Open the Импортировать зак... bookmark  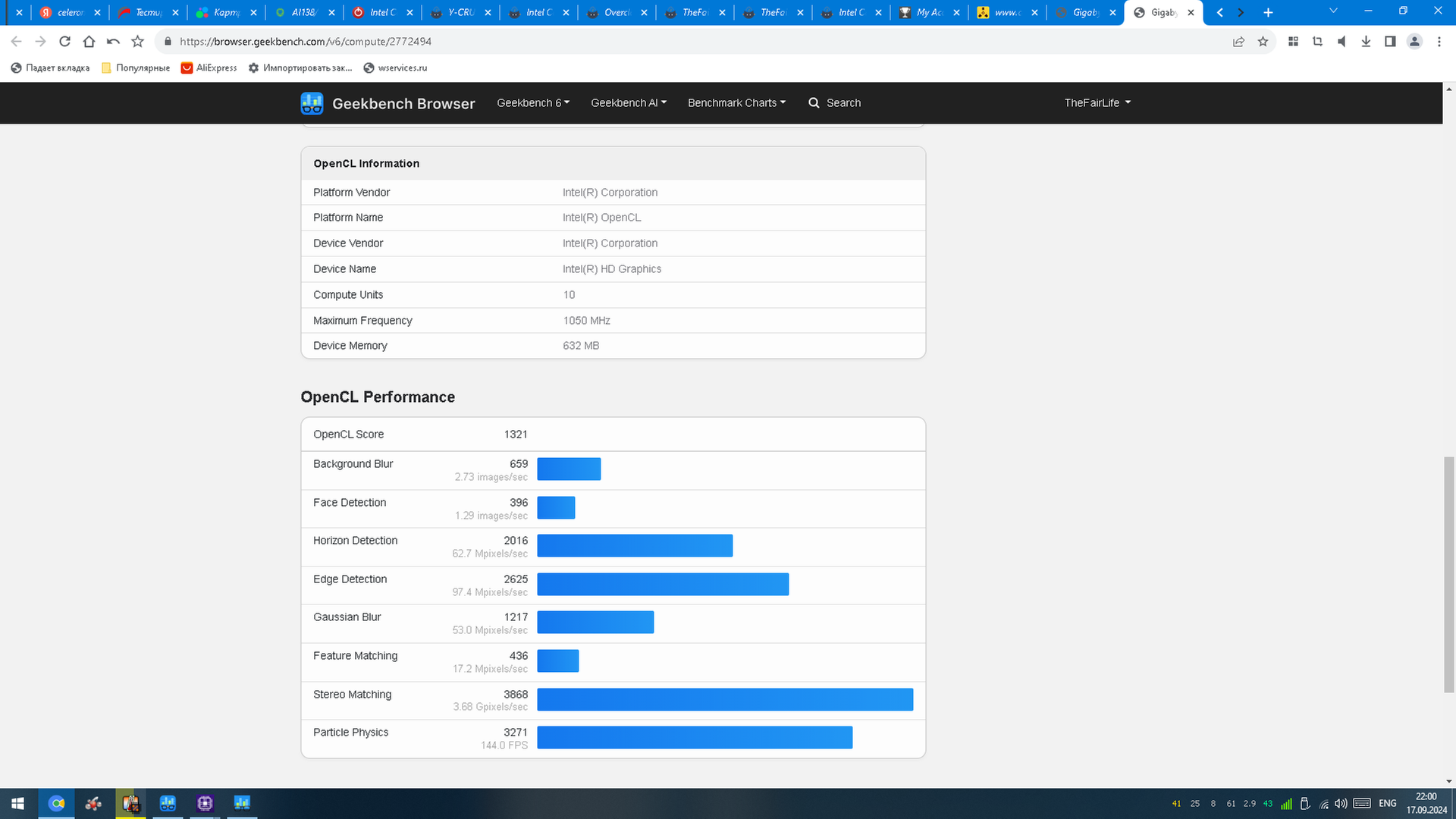tap(300, 68)
